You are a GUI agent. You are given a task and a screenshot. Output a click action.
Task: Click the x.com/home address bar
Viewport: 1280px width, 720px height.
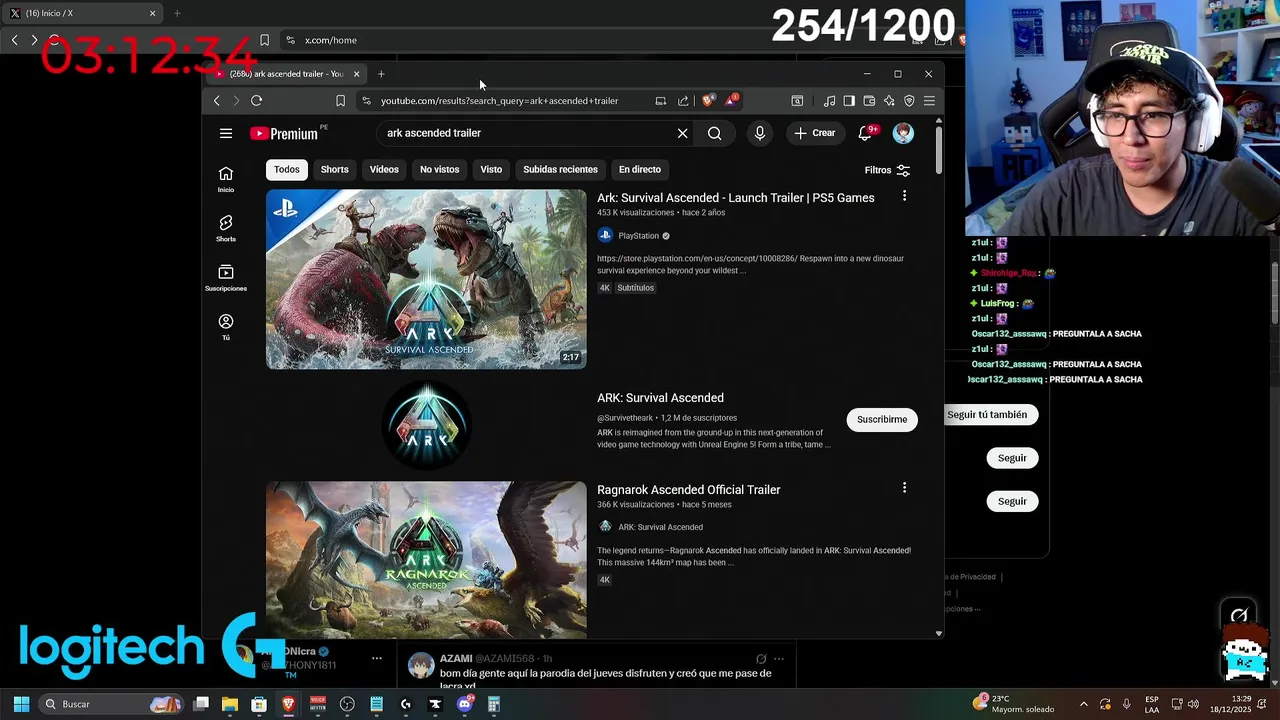pos(331,40)
